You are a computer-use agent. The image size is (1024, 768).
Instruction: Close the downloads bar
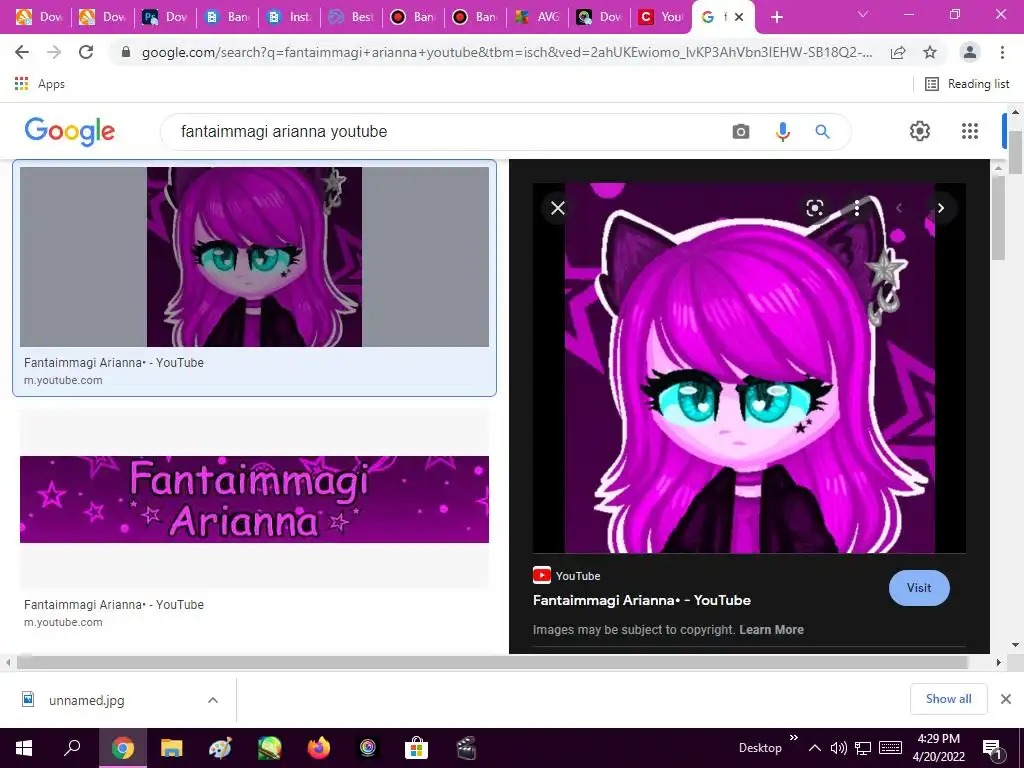pos(1006,699)
